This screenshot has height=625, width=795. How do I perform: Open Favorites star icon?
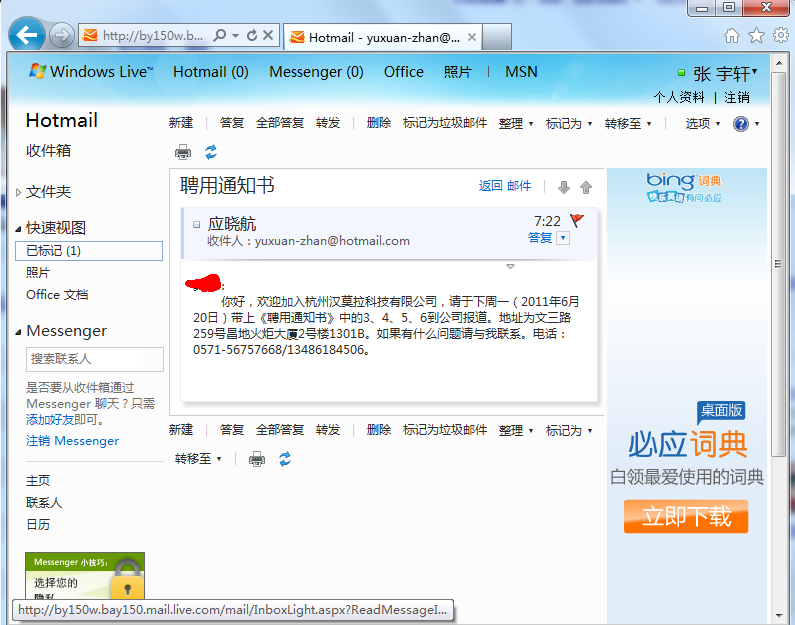tap(756, 35)
